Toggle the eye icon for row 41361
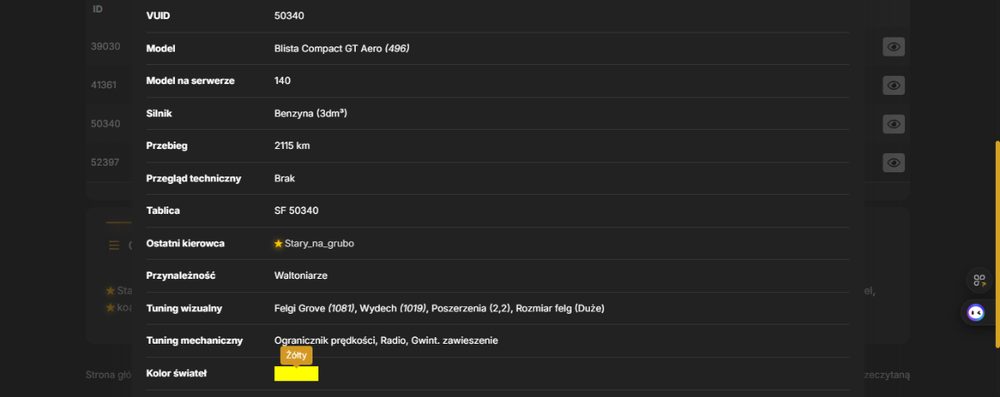 coord(893,85)
